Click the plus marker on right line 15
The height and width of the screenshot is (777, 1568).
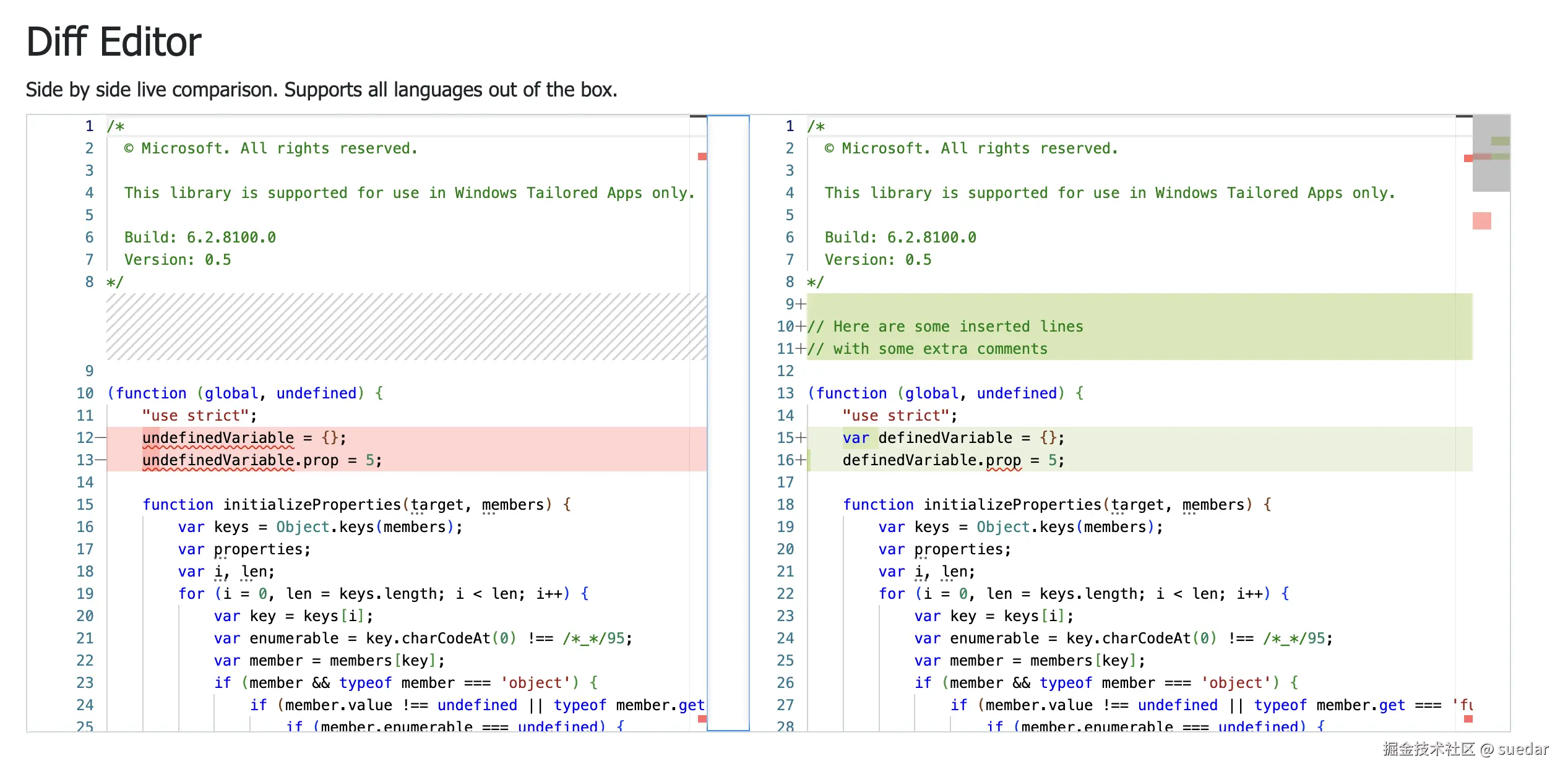click(801, 438)
